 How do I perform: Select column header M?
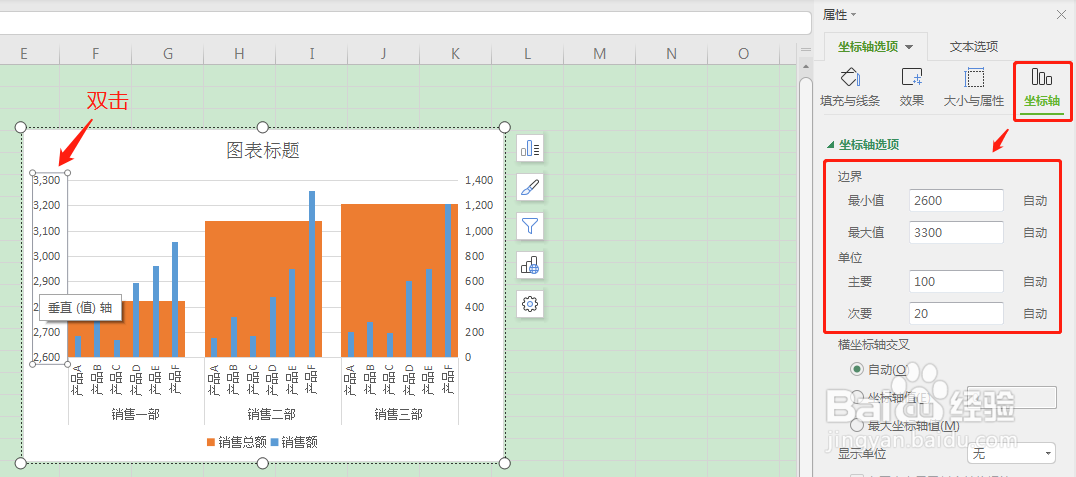600,54
